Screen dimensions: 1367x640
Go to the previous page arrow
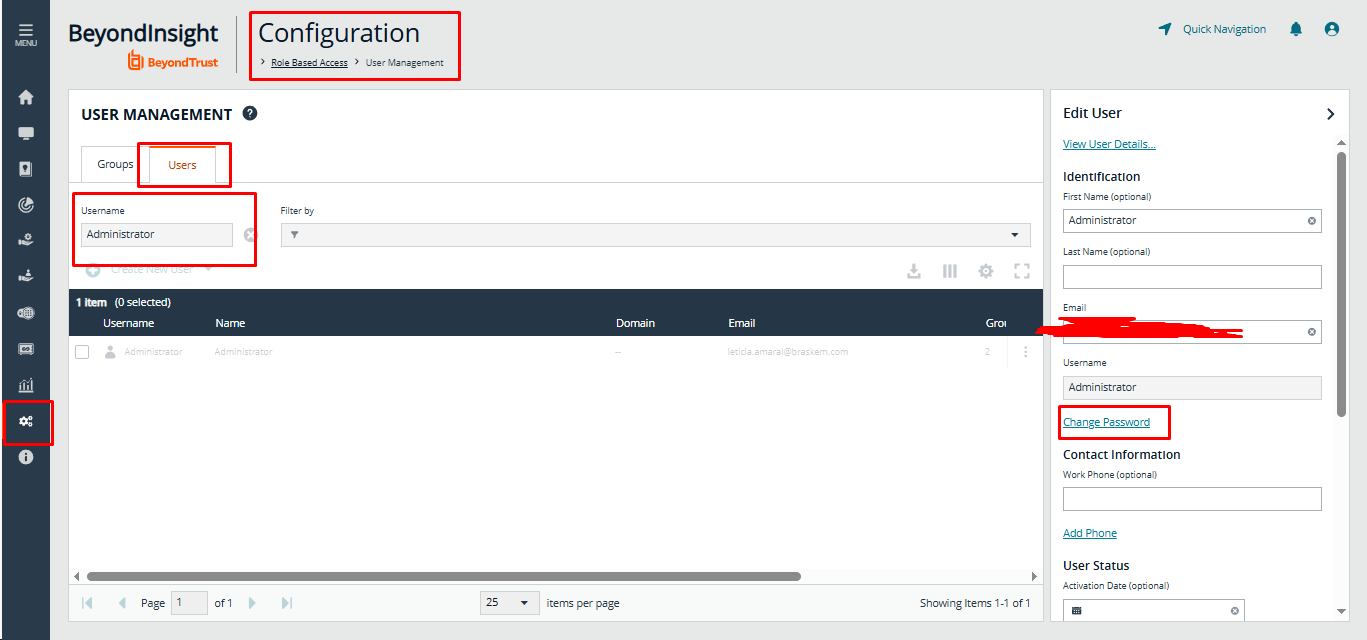pyautogui.click(x=122, y=603)
